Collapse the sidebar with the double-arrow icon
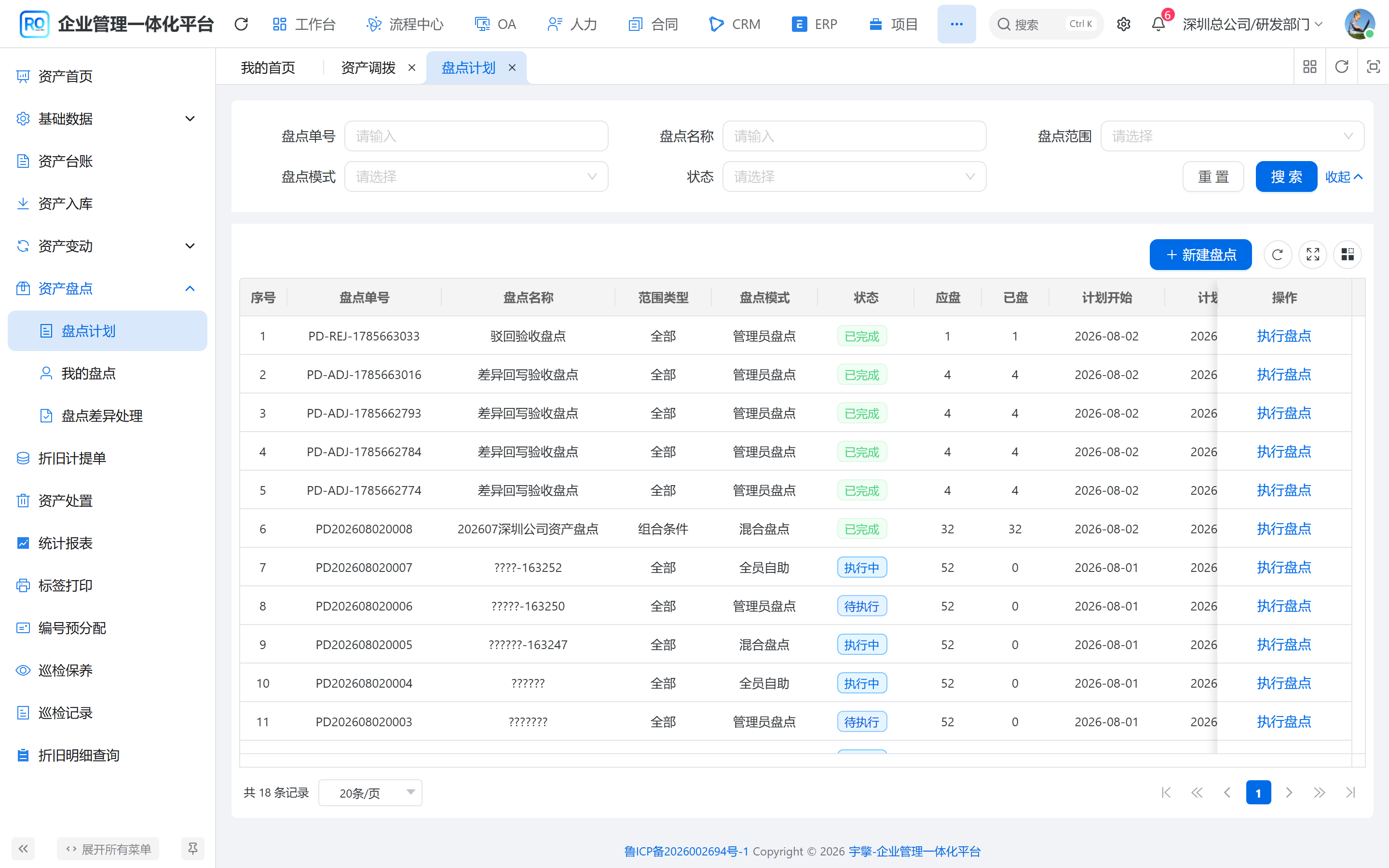The height and width of the screenshot is (868, 1389). pyautogui.click(x=23, y=849)
